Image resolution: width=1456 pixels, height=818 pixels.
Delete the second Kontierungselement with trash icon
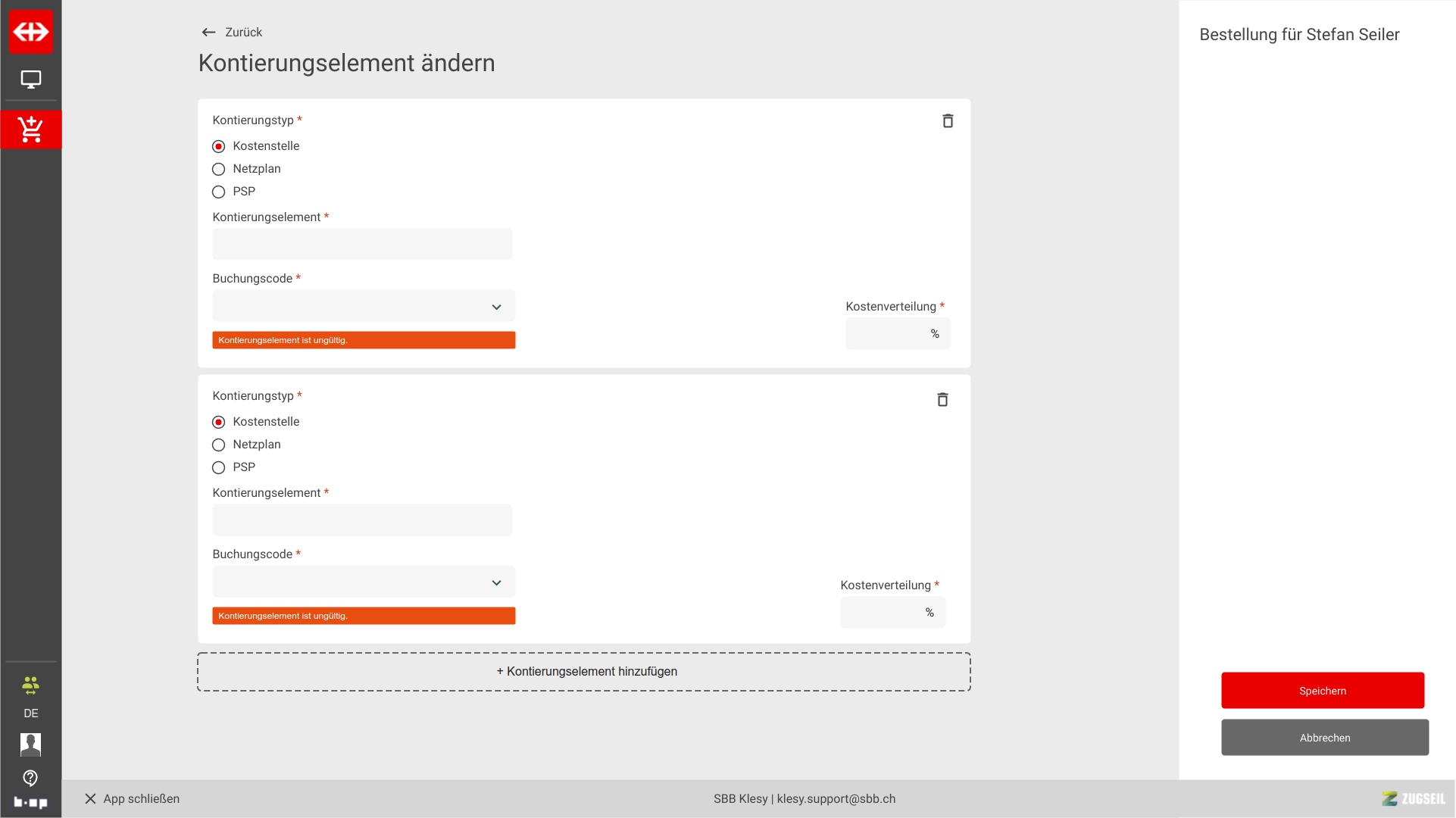pyautogui.click(x=942, y=400)
